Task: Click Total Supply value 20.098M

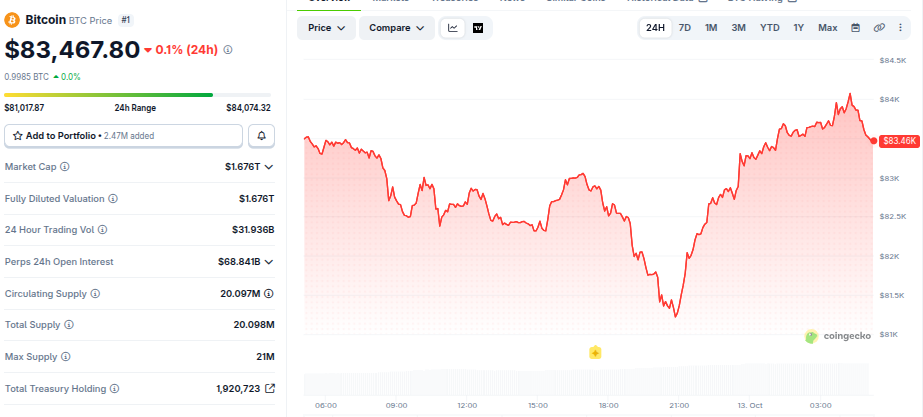Action: click(x=254, y=325)
